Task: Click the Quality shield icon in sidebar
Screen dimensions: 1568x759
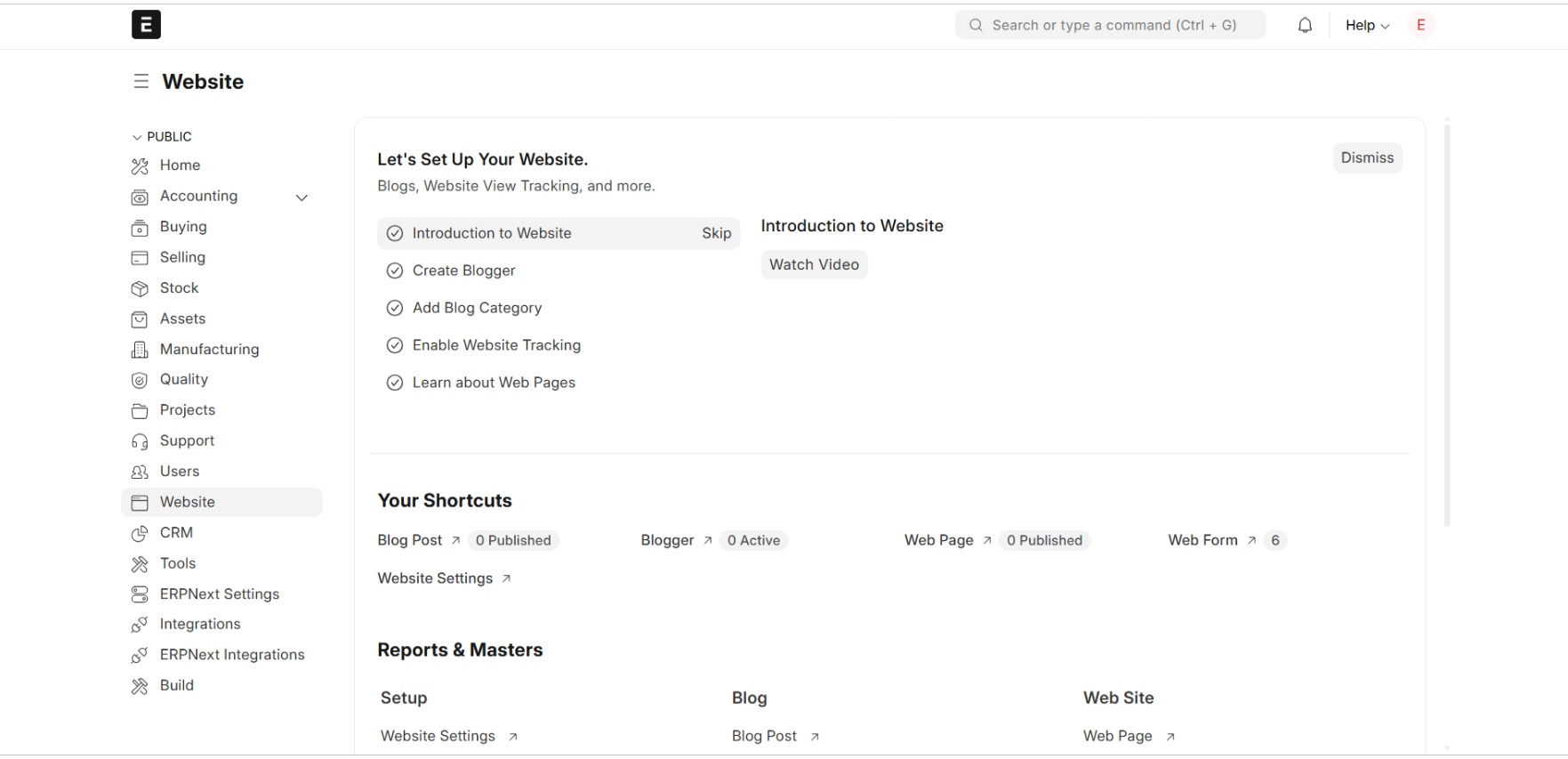Action: pos(140,381)
